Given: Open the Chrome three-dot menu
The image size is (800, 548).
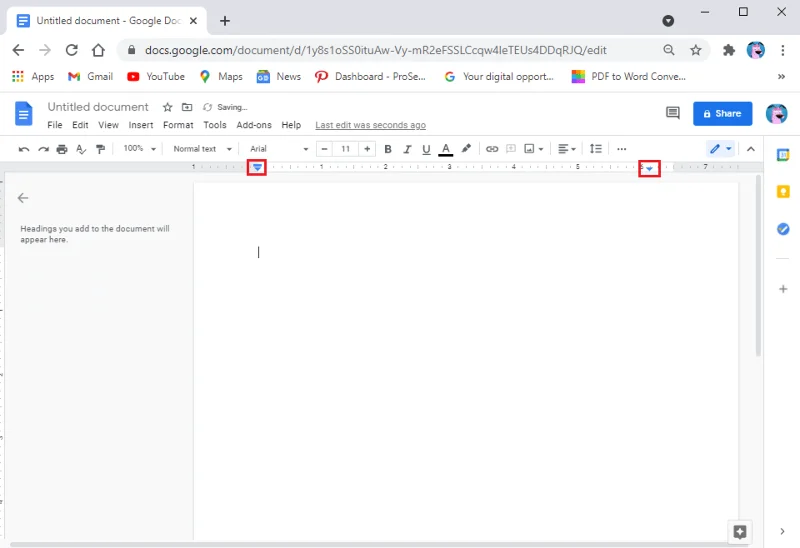Looking at the screenshot, I should (x=783, y=50).
